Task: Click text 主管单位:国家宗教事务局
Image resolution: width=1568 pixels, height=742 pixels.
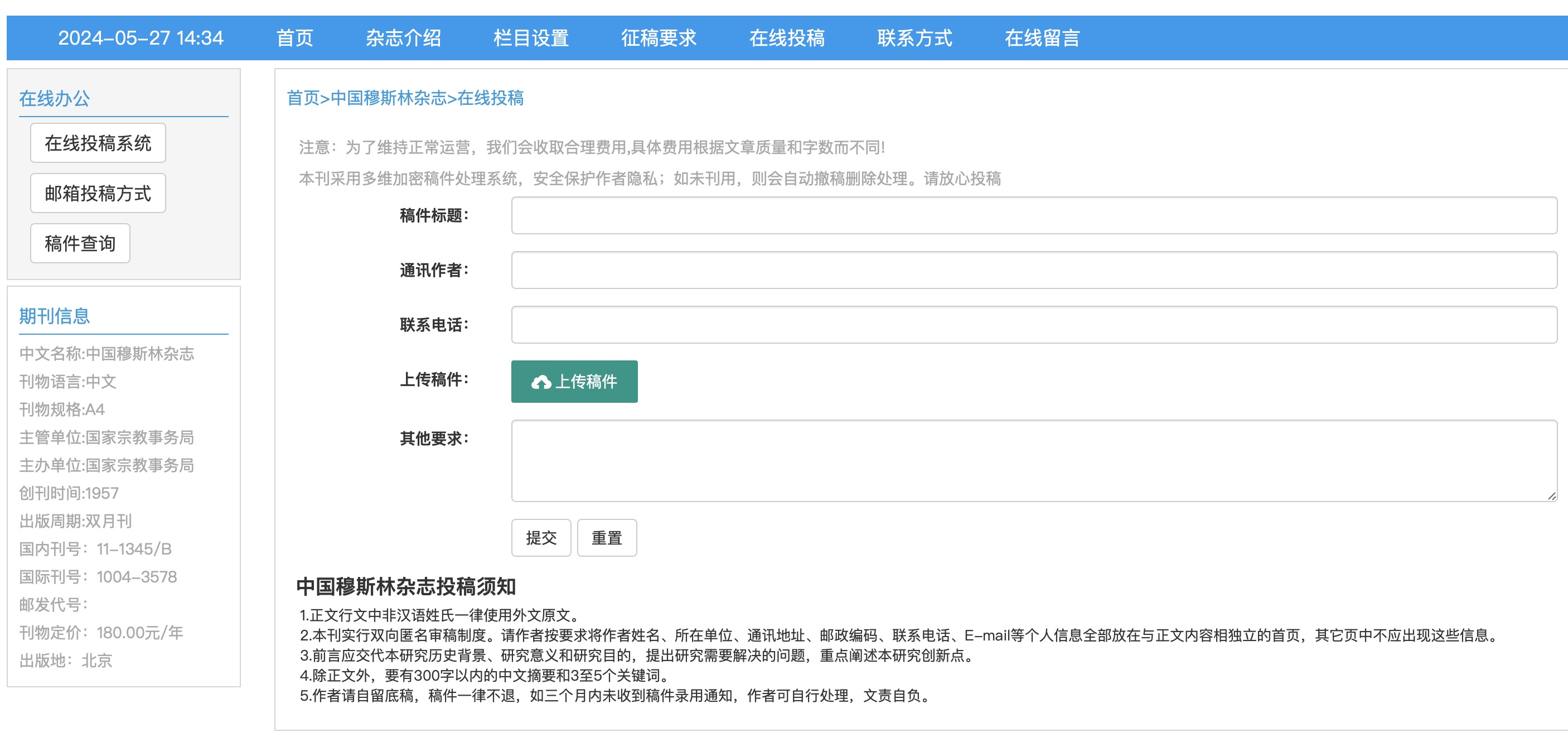Action: [107, 437]
